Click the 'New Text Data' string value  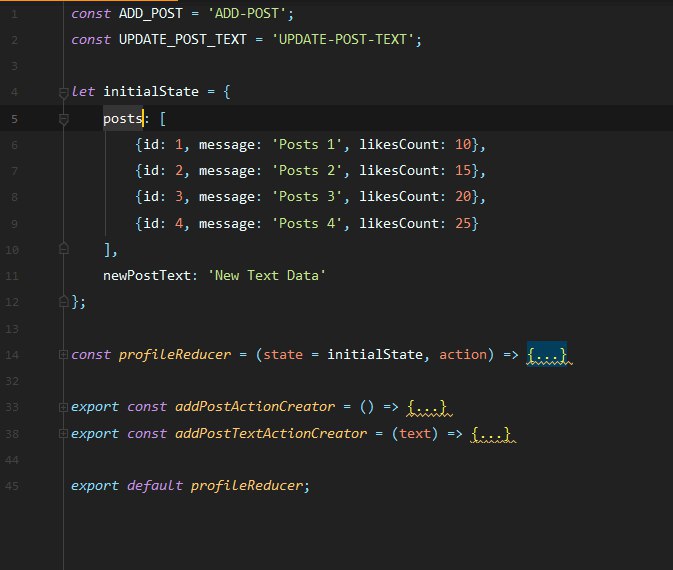pos(267,275)
